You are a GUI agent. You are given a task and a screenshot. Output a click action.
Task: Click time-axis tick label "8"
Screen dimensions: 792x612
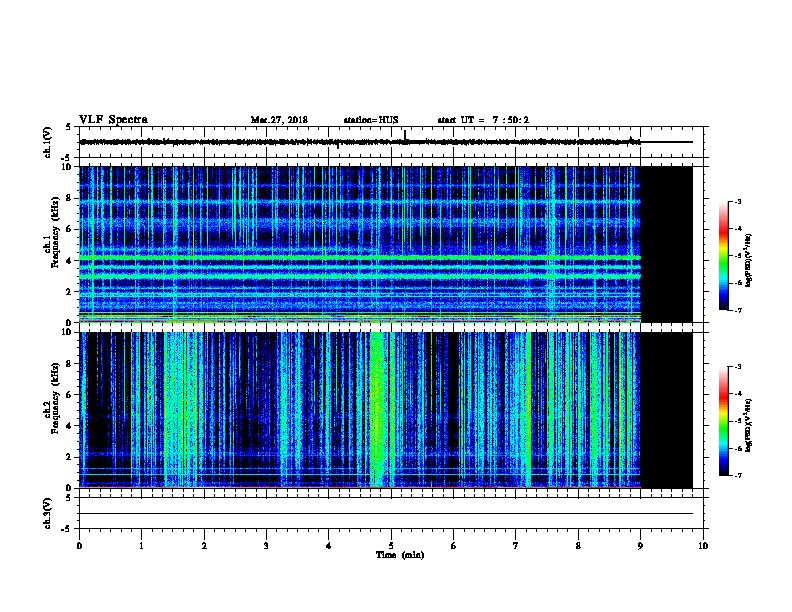pyautogui.click(x=578, y=546)
